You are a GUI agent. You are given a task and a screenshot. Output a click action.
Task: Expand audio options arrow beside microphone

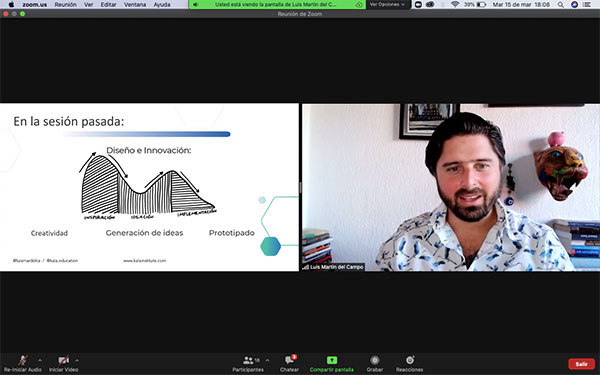(x=40, y=360)
